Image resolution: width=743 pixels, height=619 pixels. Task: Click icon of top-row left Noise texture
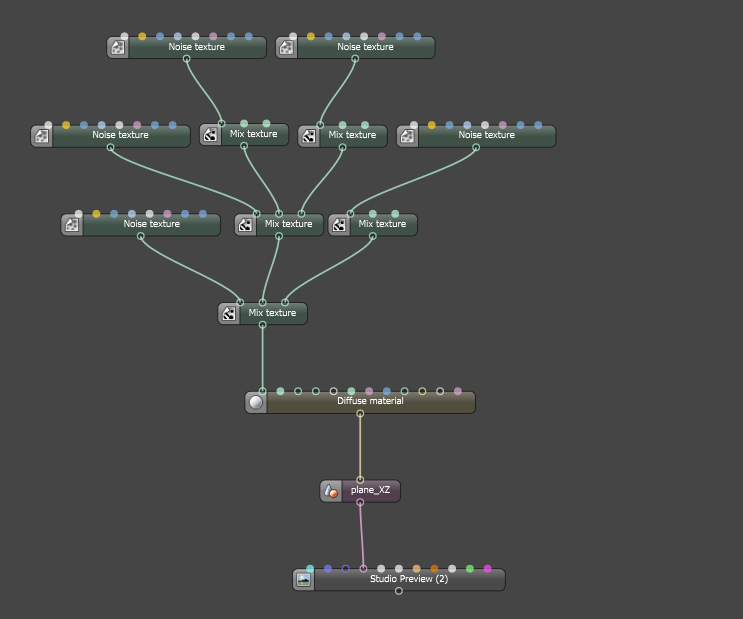click(x=118, y=47)
